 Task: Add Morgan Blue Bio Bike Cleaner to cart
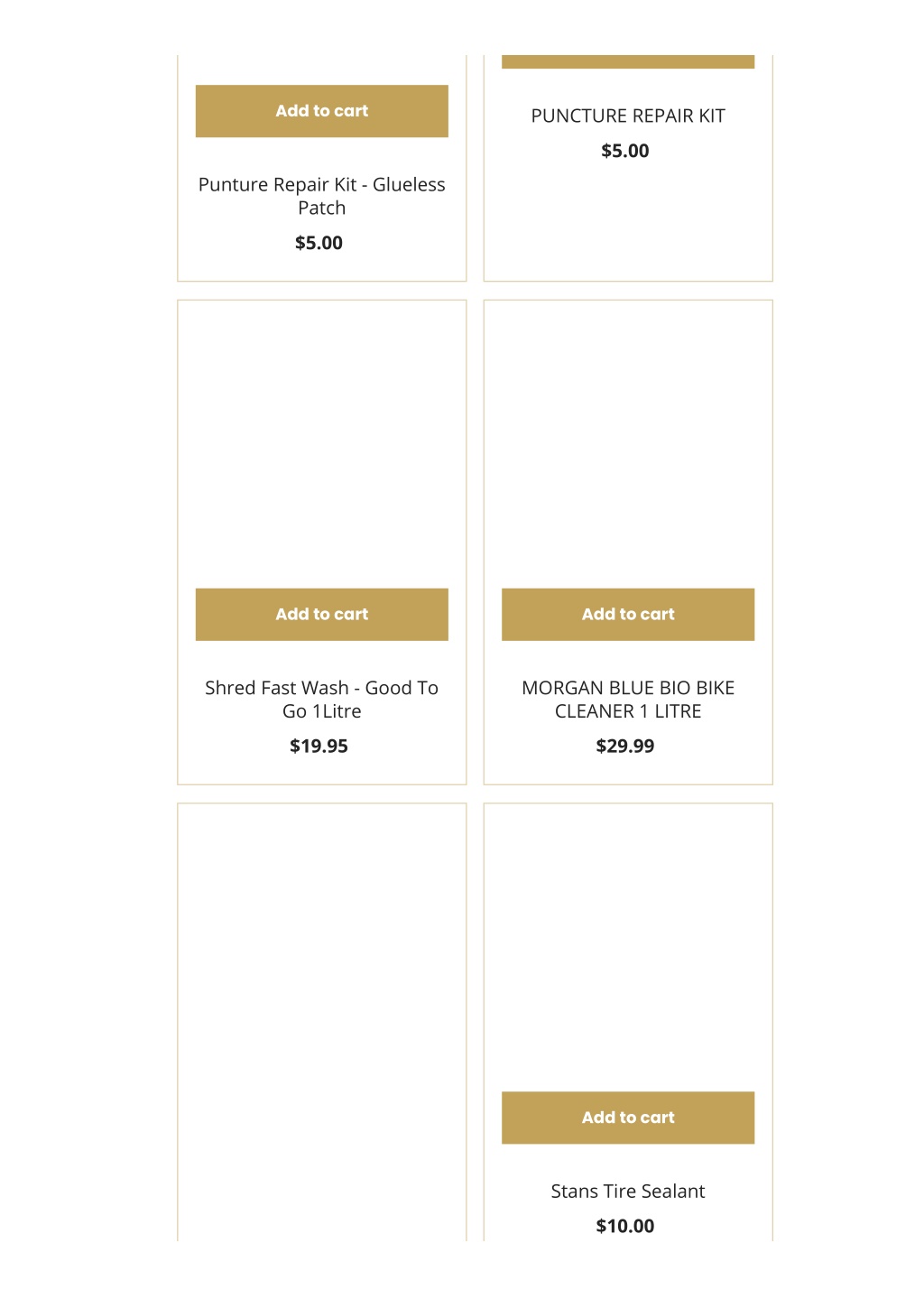[628, 615]
